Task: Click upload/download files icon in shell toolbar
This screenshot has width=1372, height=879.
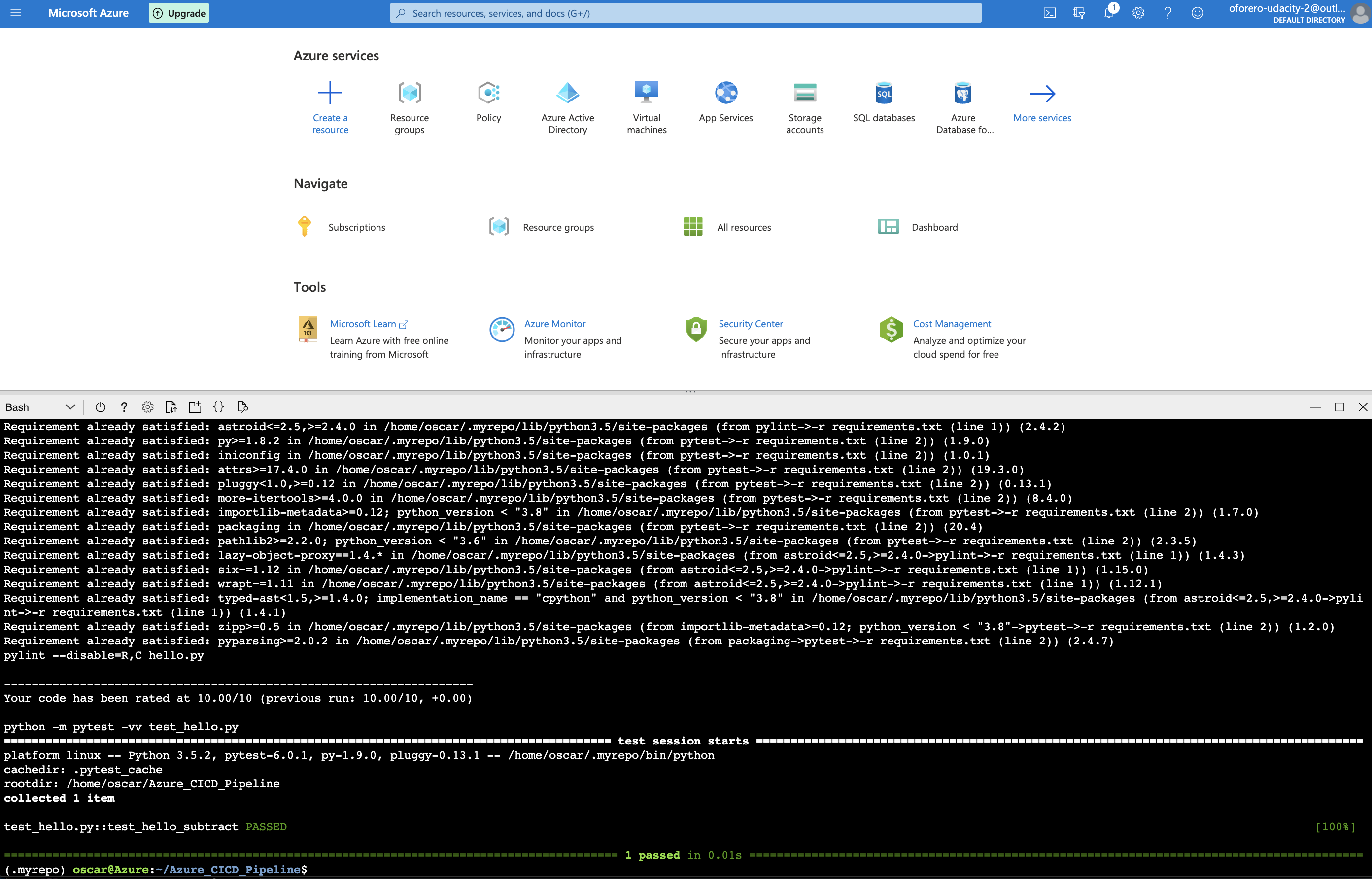Action: point(171,407)
